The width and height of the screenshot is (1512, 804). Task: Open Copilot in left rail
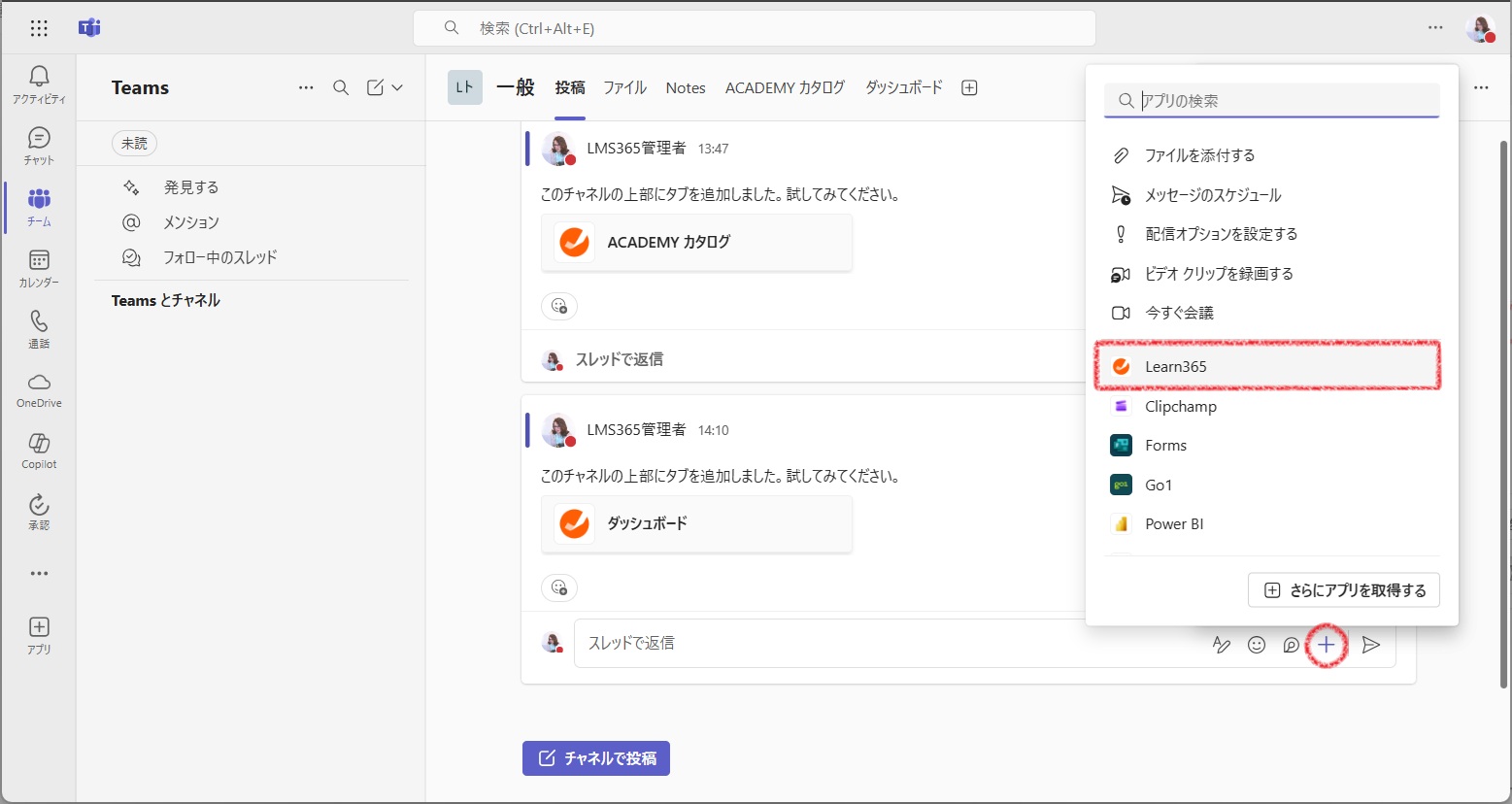coord(39,452)
